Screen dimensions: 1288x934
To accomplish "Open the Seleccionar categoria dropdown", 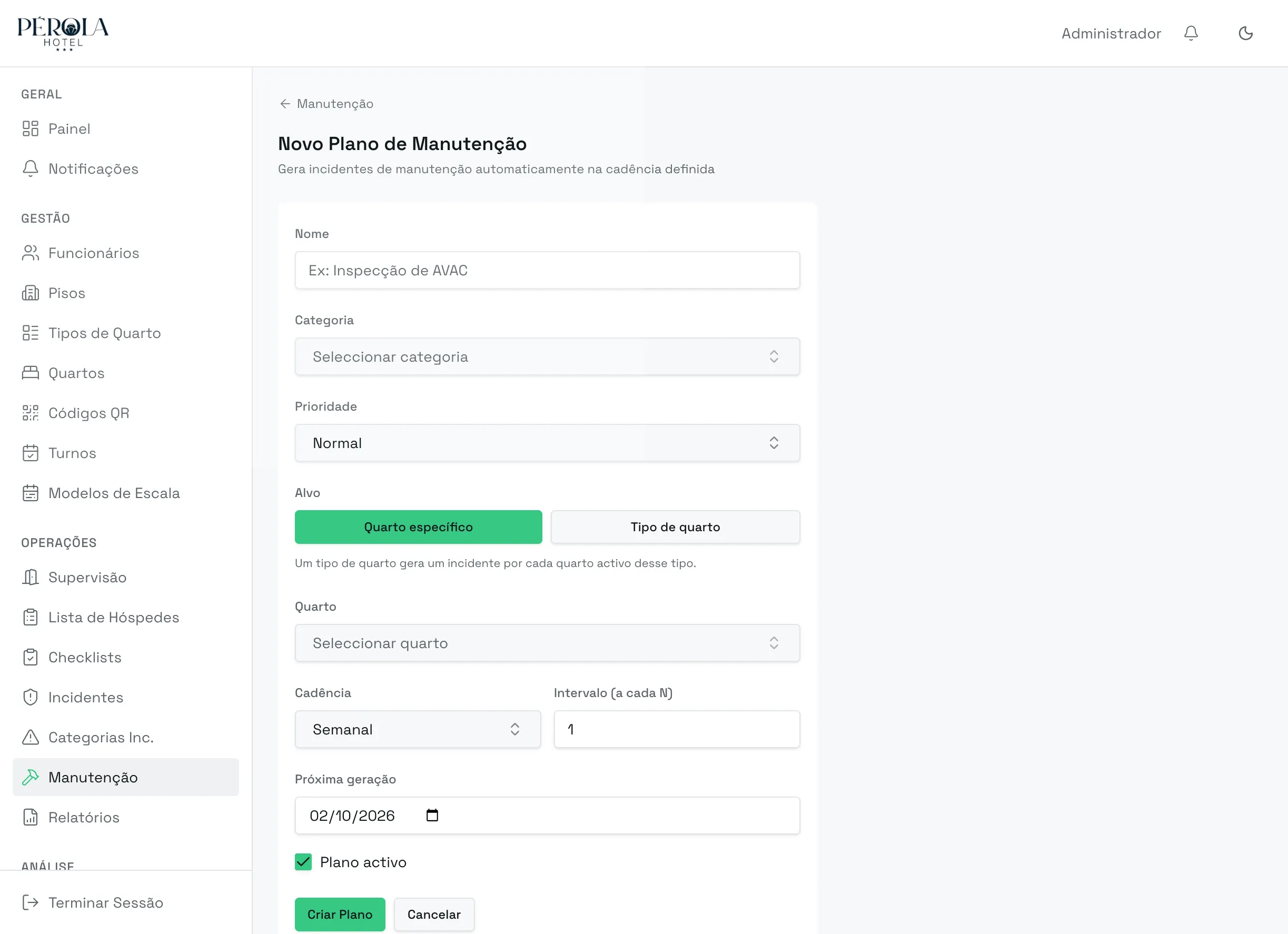I will (x=548, y=356).
